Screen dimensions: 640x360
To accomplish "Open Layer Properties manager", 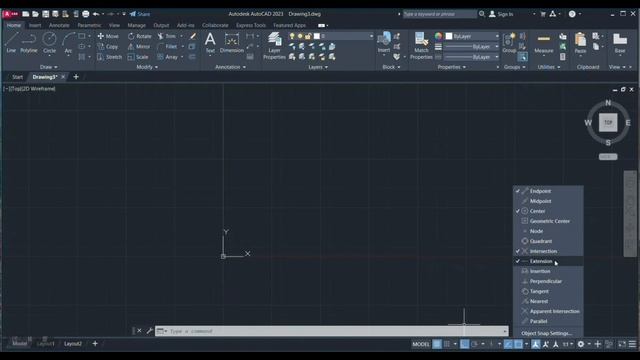I will tap(274, 46).
